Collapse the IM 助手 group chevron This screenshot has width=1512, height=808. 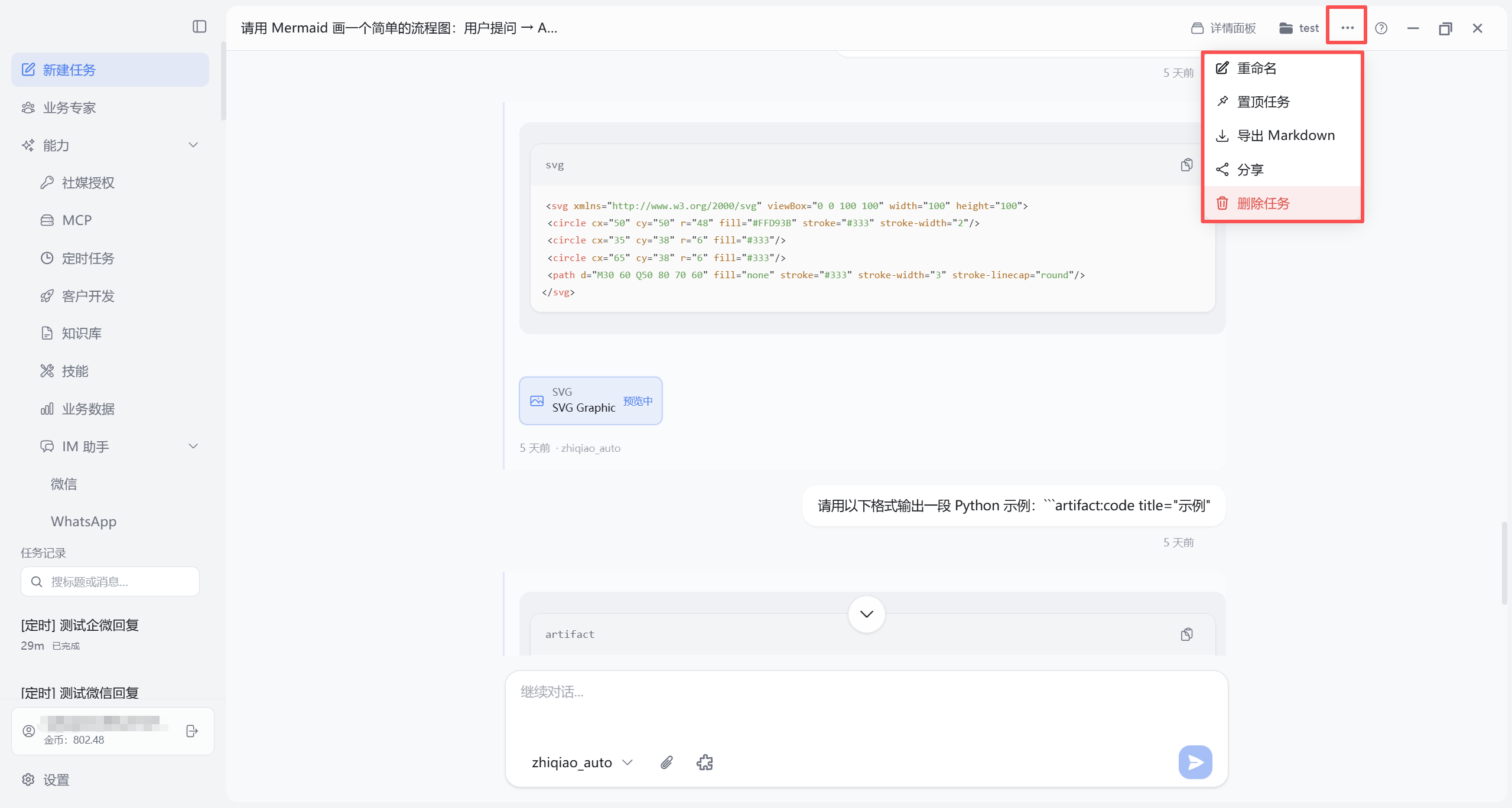pos(193,446)
